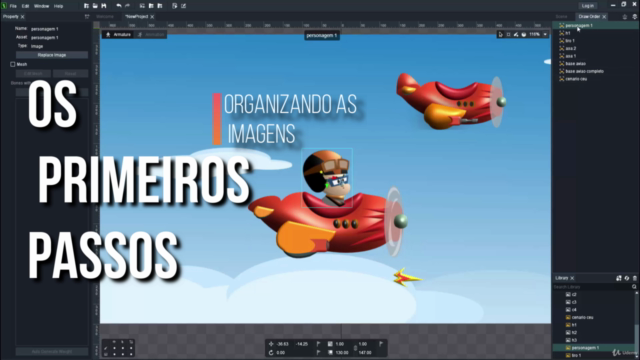Screen dimensions: 640x360
Task: Select bro 1 in Draw Order list
Action: coord(595,41)
